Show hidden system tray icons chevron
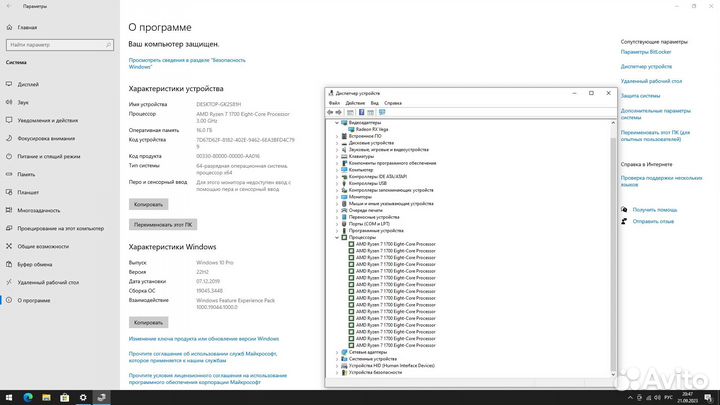720x405 pixels. (x=630, y=398)
